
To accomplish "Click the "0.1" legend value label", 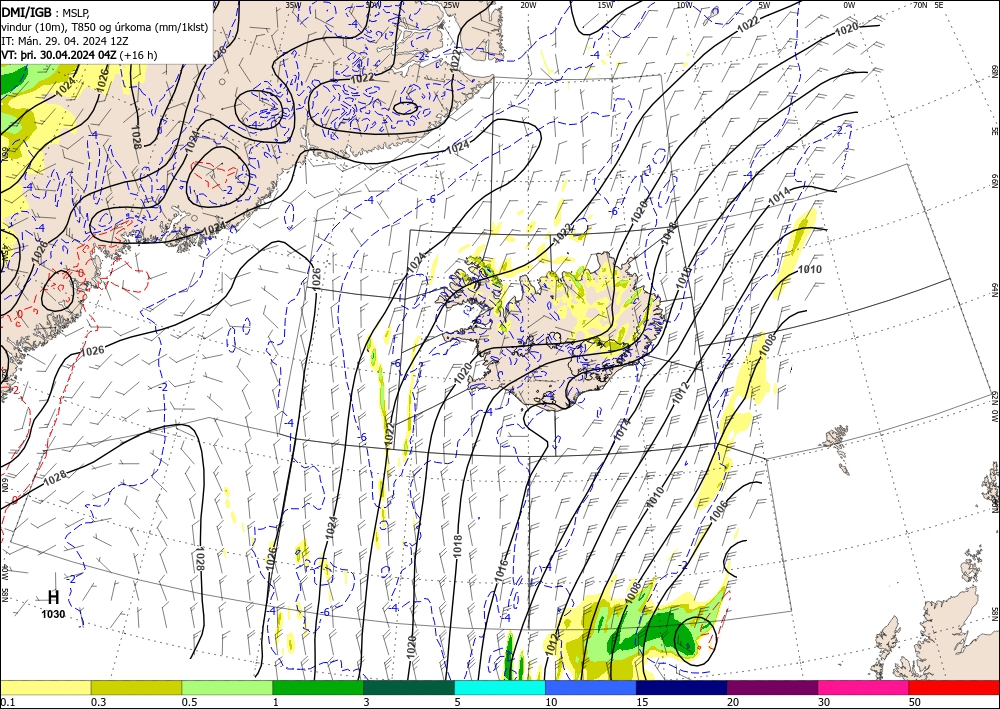I will click(x=7, y=702).
